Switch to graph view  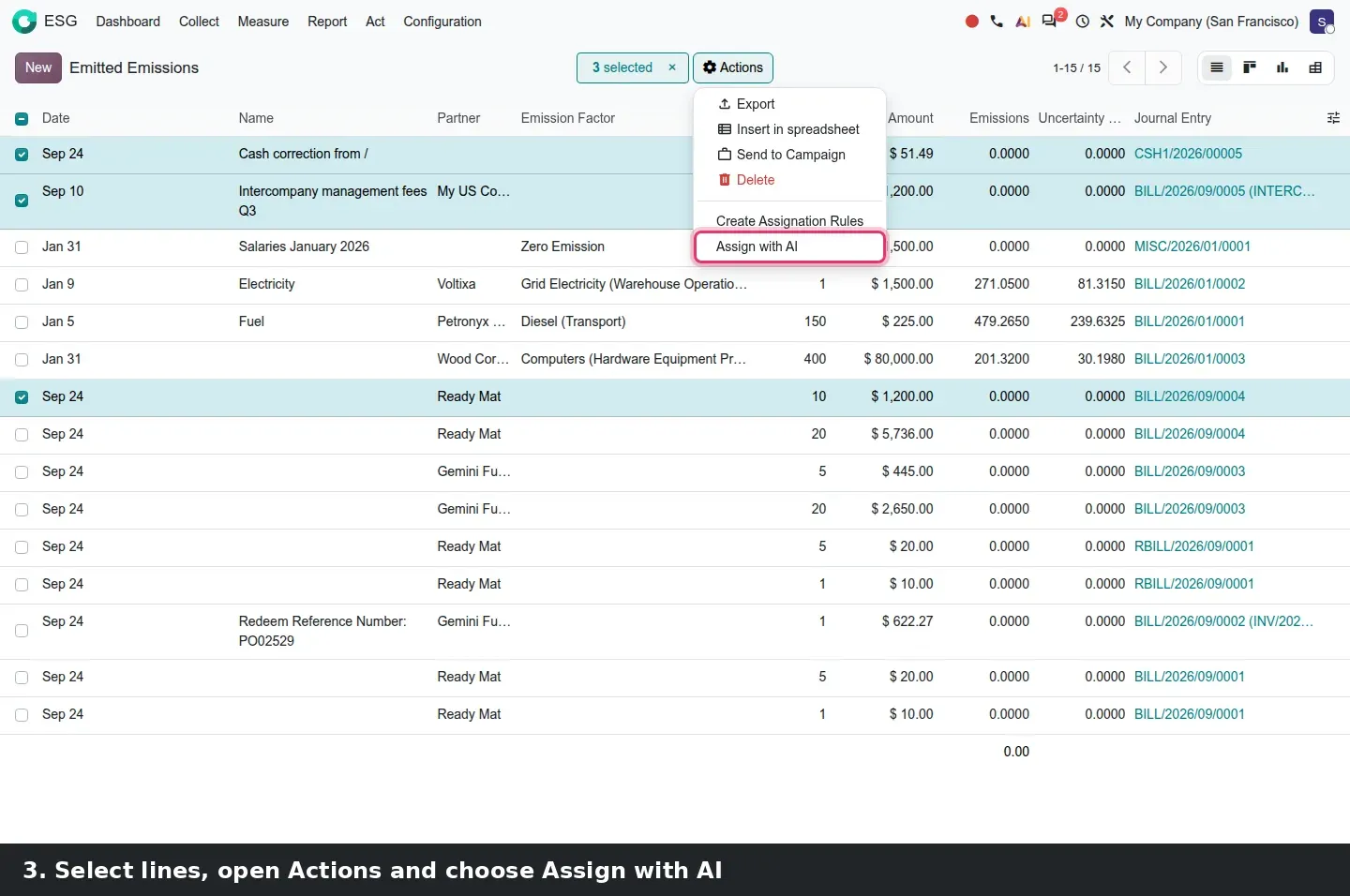(x=1282, y=67)
